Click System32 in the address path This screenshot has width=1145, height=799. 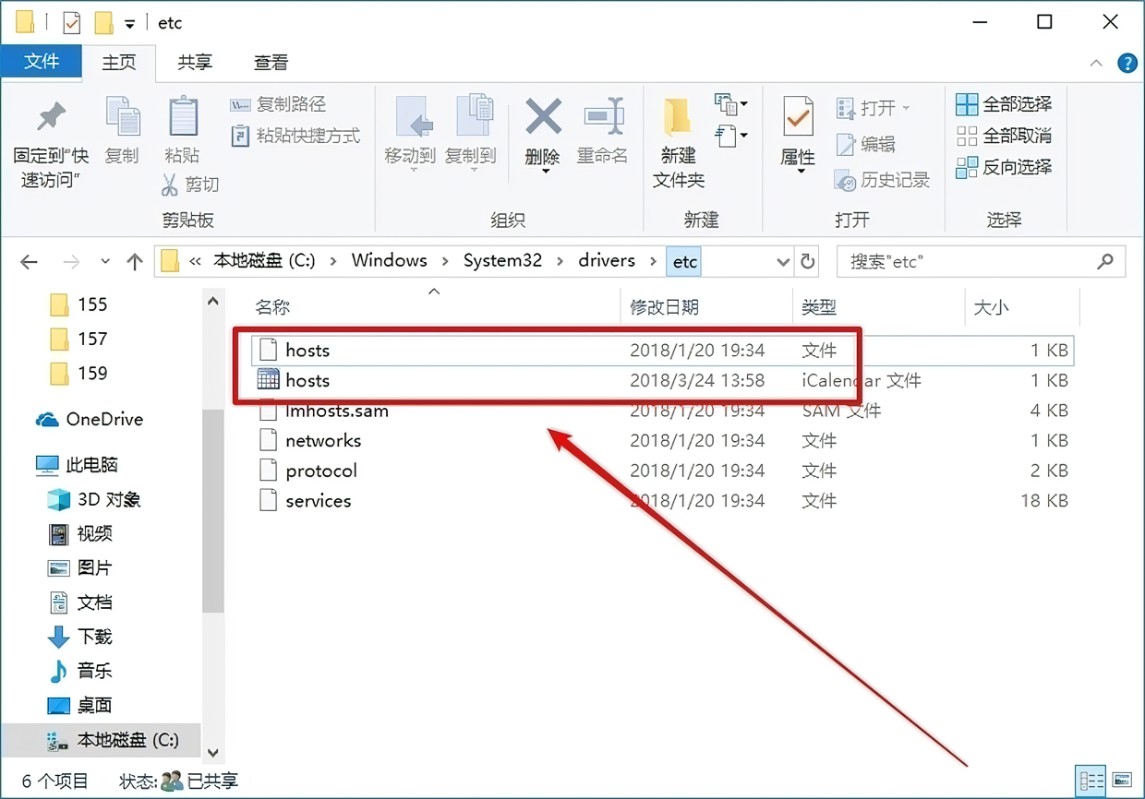pyautogui.click(x=502, y=261)
